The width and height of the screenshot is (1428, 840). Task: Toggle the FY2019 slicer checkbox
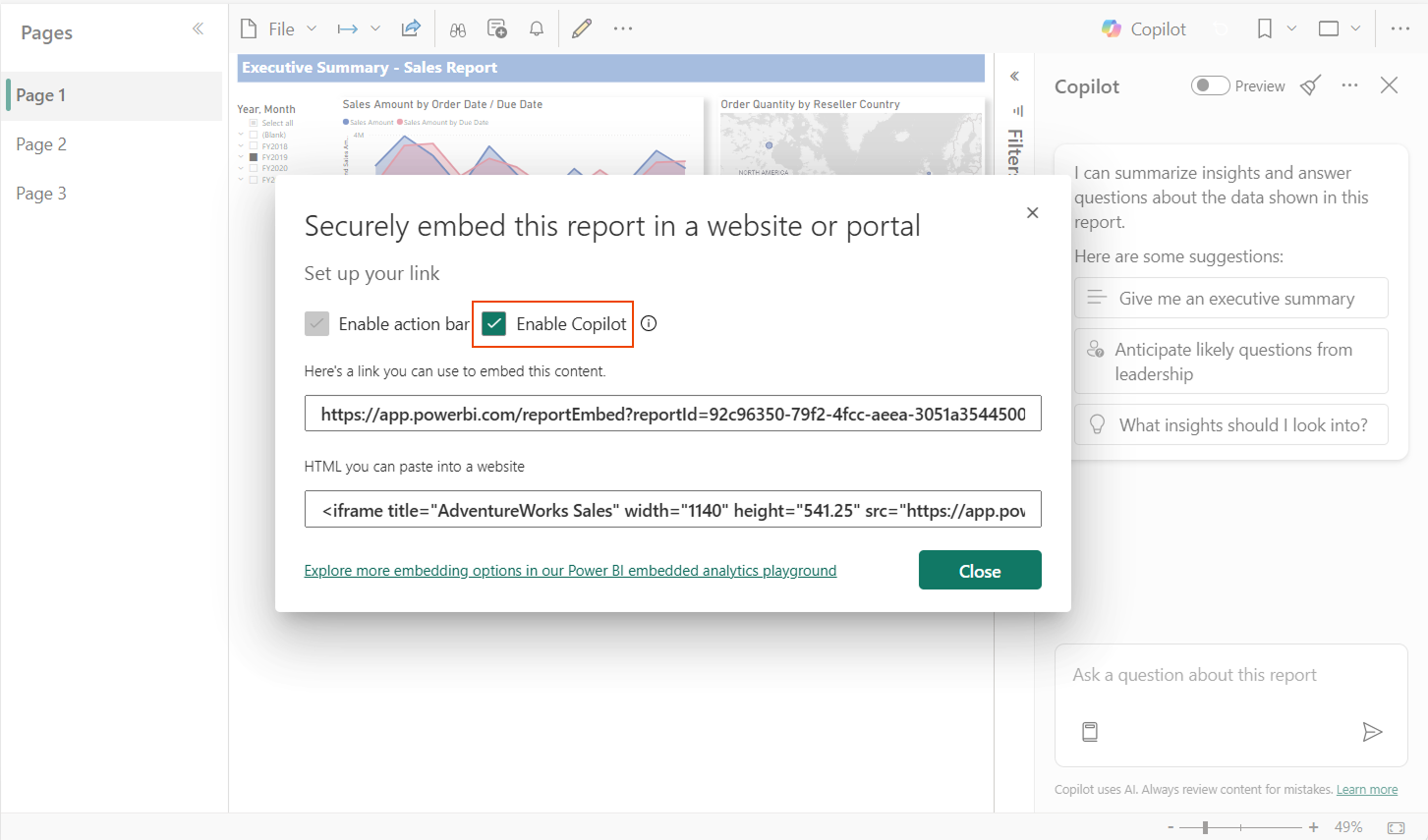[254, 157]
